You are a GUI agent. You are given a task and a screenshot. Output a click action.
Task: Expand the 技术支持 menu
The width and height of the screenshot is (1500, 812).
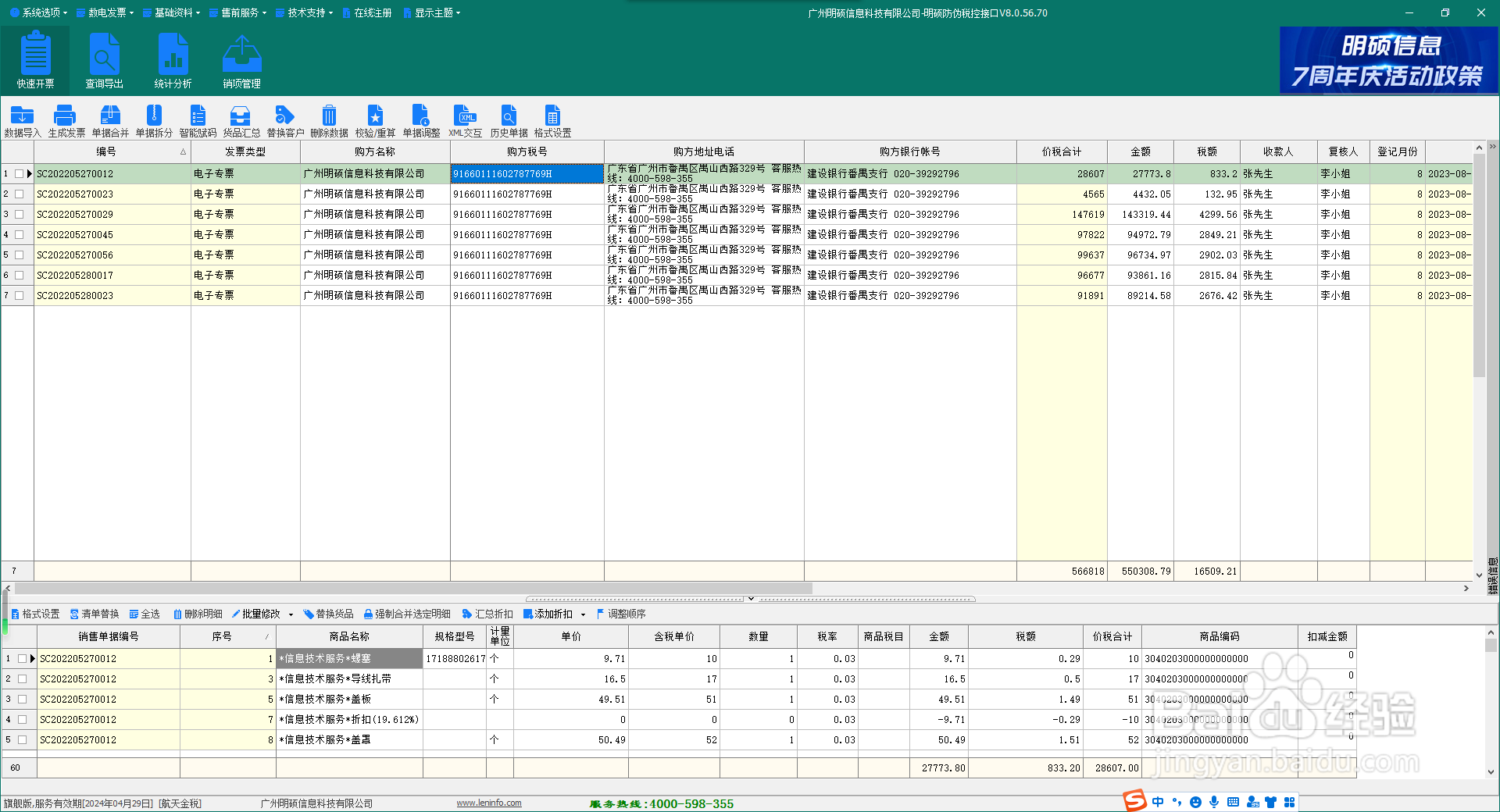[x=304, y=12]
